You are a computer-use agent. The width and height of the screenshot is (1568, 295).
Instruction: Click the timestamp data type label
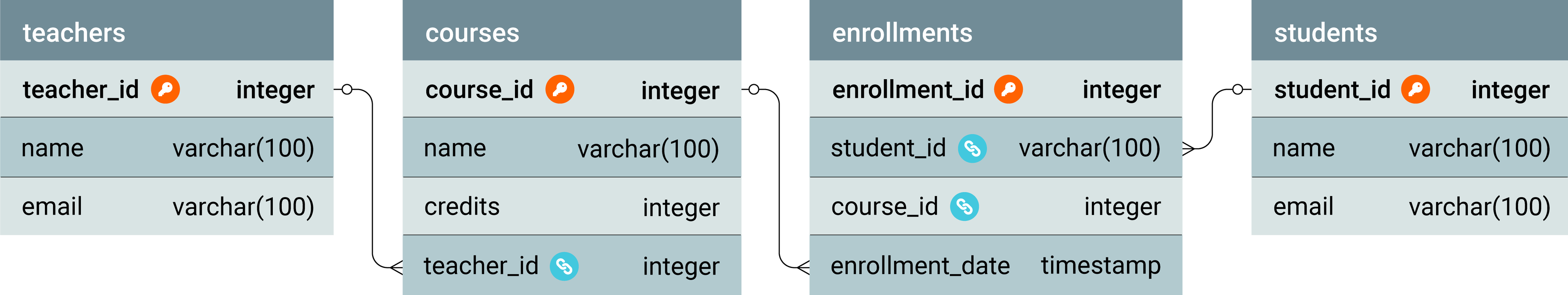1100,266
